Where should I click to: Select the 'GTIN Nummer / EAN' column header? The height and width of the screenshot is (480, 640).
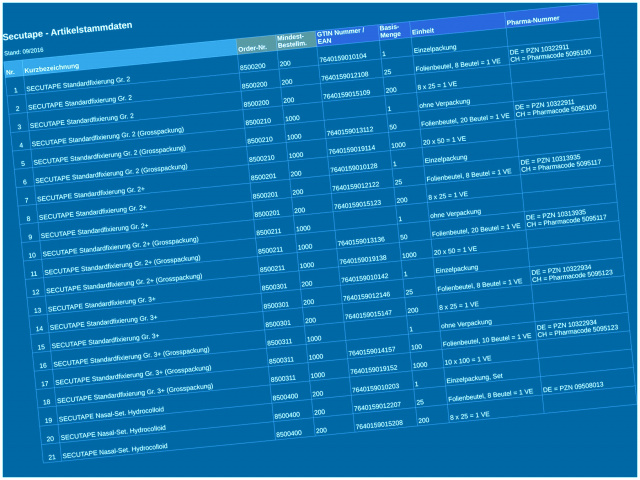(340, 36)
